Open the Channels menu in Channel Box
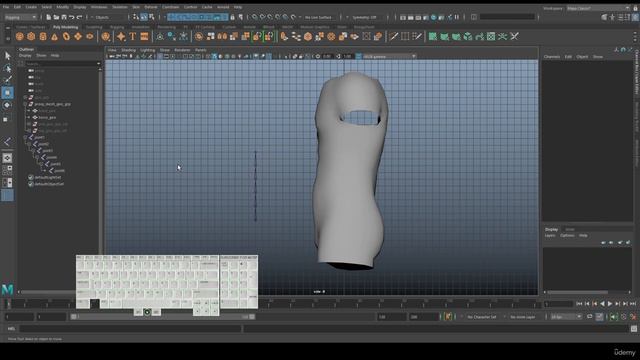Viewport: 640px width, 360px height. (552, 57)
